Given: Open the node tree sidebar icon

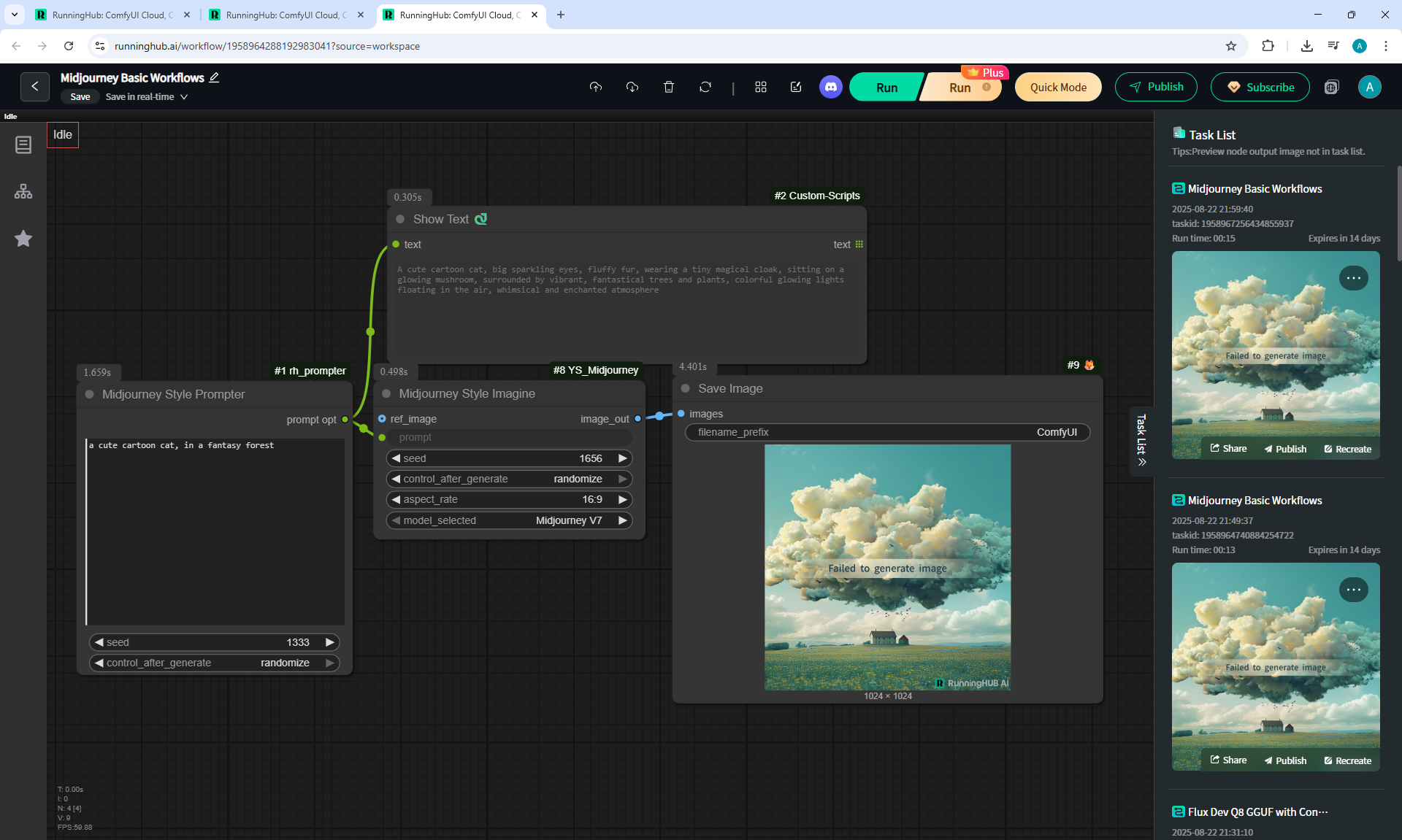Looking at the screenshot, I should pos(23,191).
